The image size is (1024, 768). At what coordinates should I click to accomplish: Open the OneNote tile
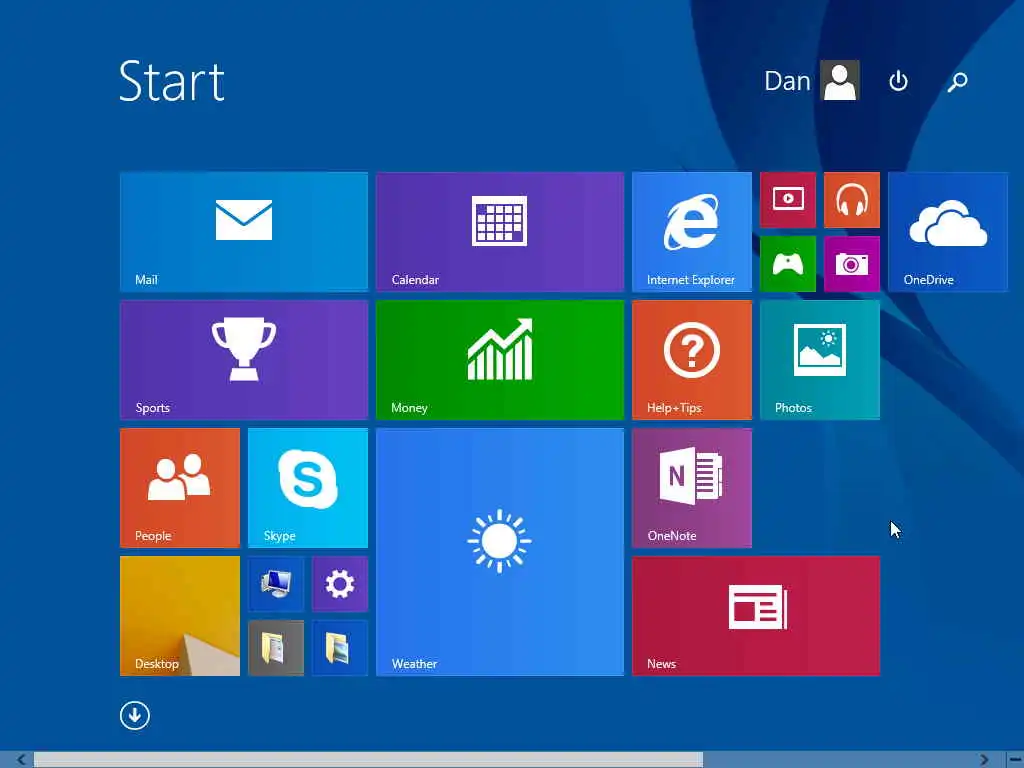(692, 488)
